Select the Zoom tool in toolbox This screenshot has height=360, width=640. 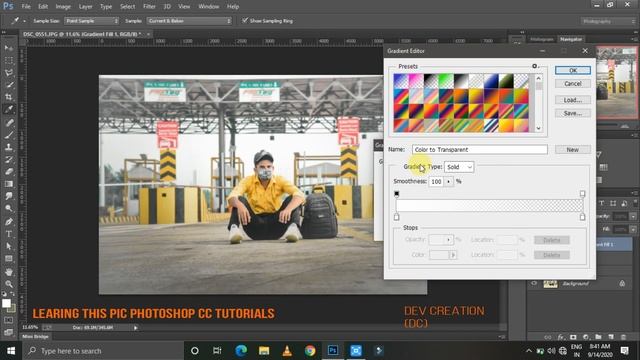pos(9,284)
